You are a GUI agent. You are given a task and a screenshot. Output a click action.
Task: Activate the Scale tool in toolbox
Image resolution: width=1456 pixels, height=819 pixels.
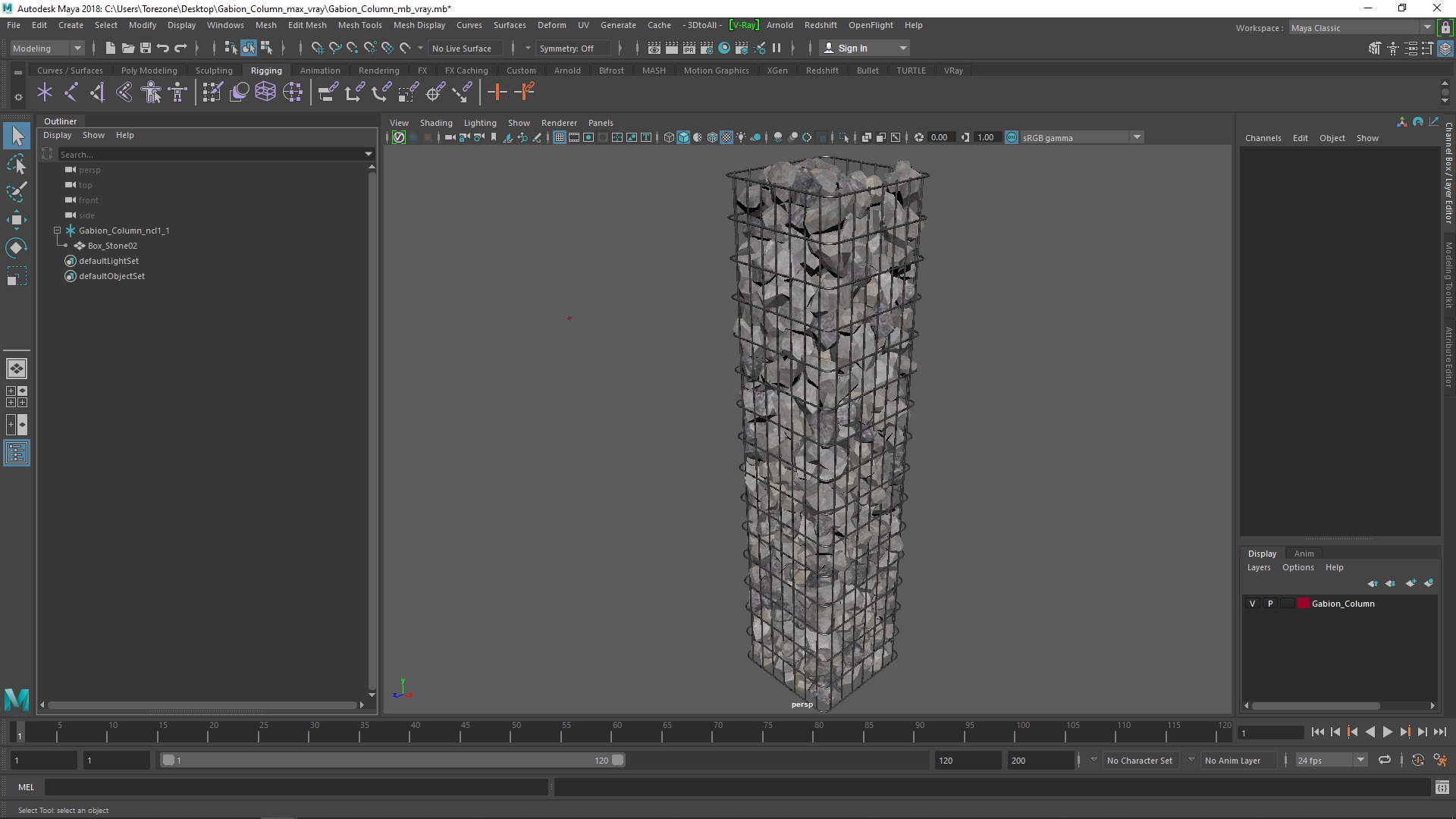pos(17,276)
